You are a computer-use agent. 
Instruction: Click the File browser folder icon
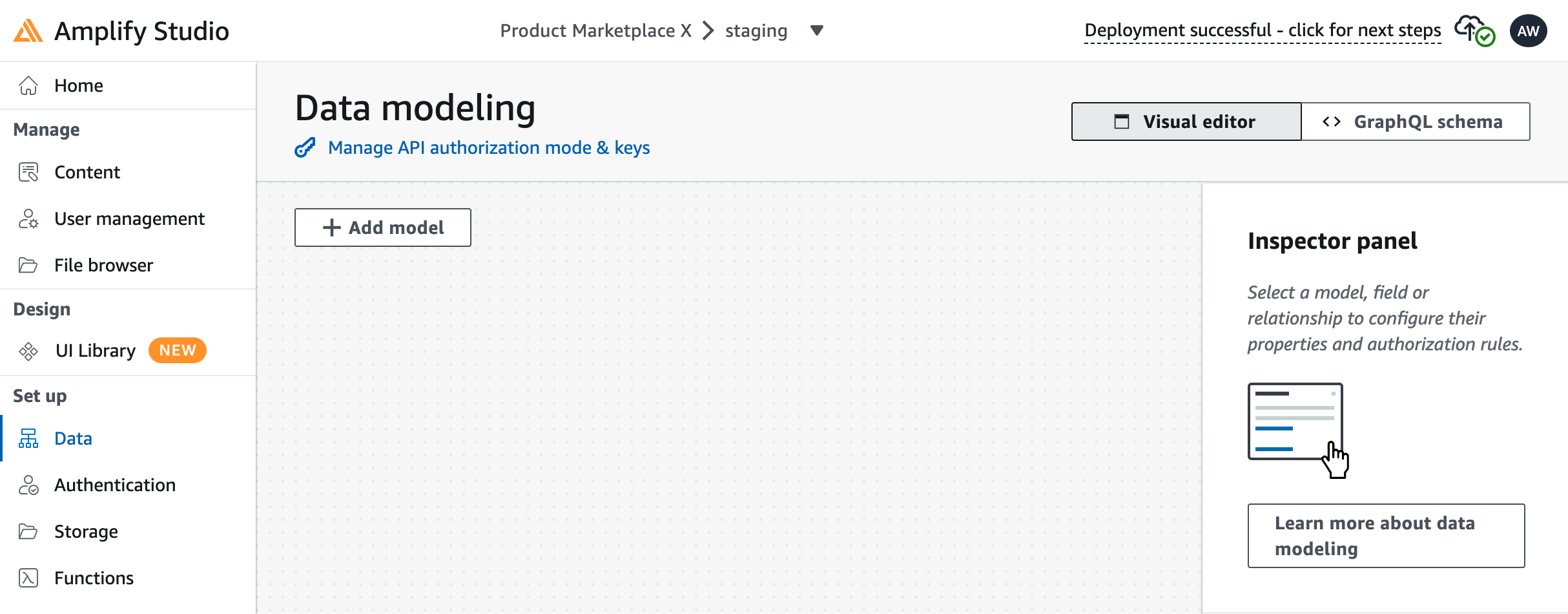point(28,265)
